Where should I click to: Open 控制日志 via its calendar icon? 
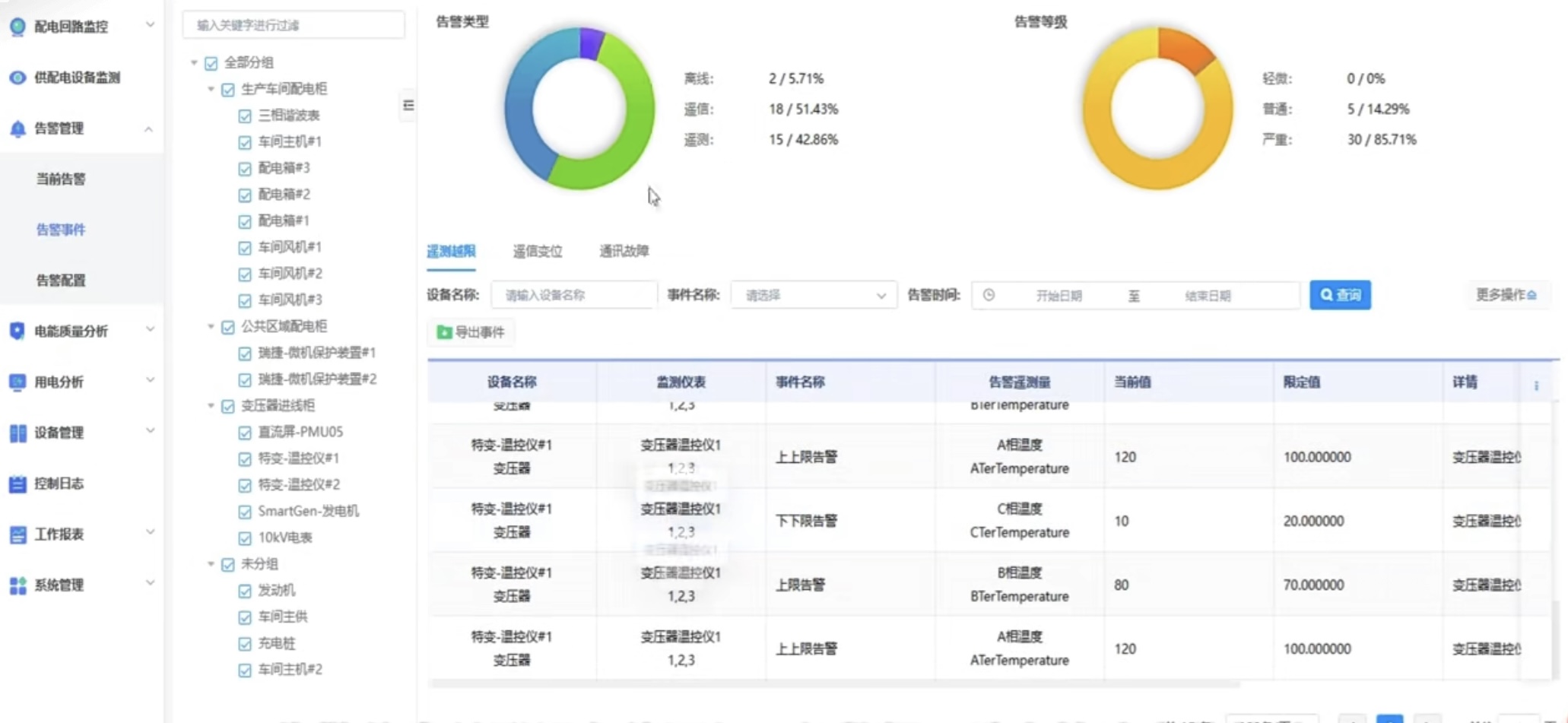(17, 484)
